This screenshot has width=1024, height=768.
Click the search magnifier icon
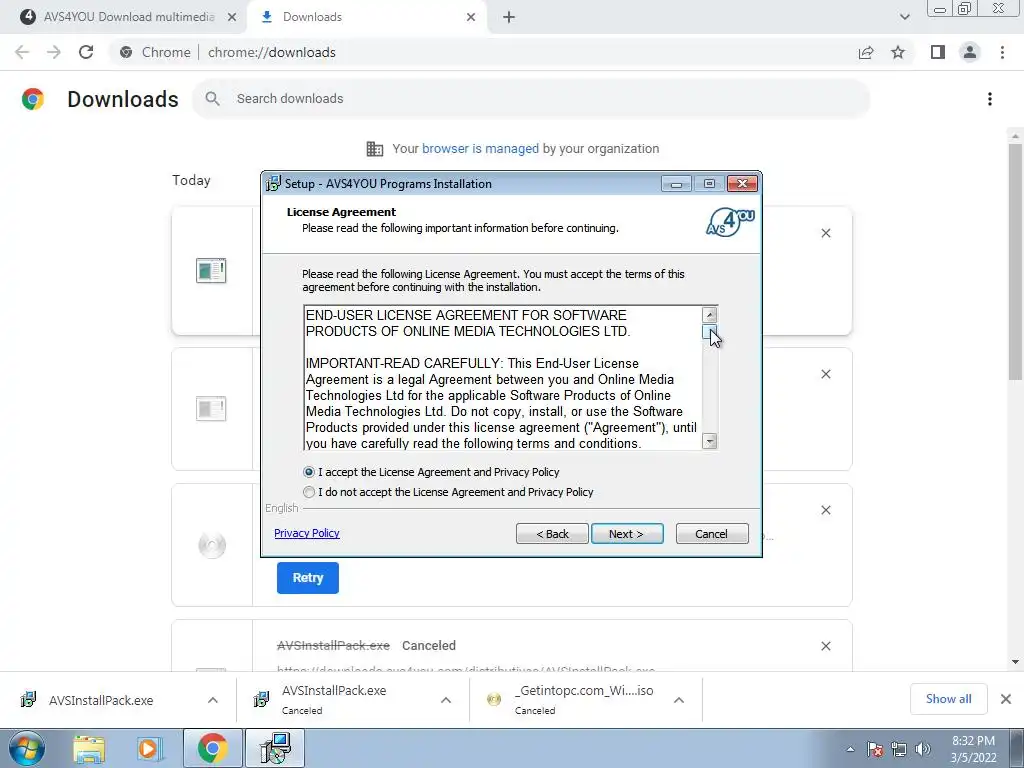click(x=212, y=99)
